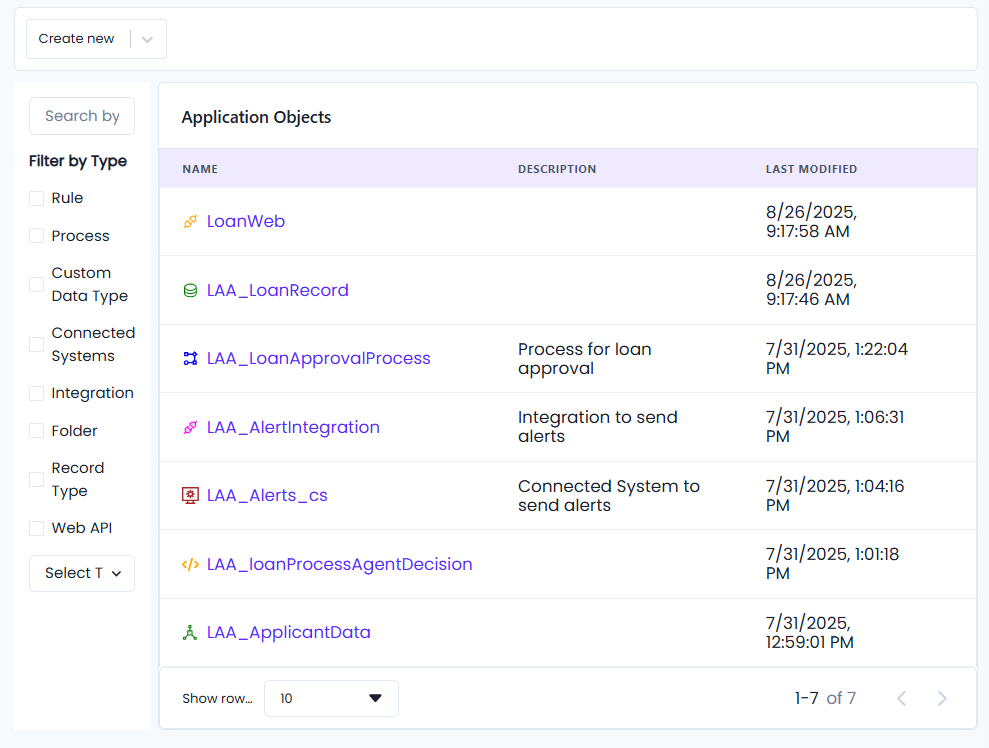Open the LAA_AlertIntegration link

click(x=293, y=427)
